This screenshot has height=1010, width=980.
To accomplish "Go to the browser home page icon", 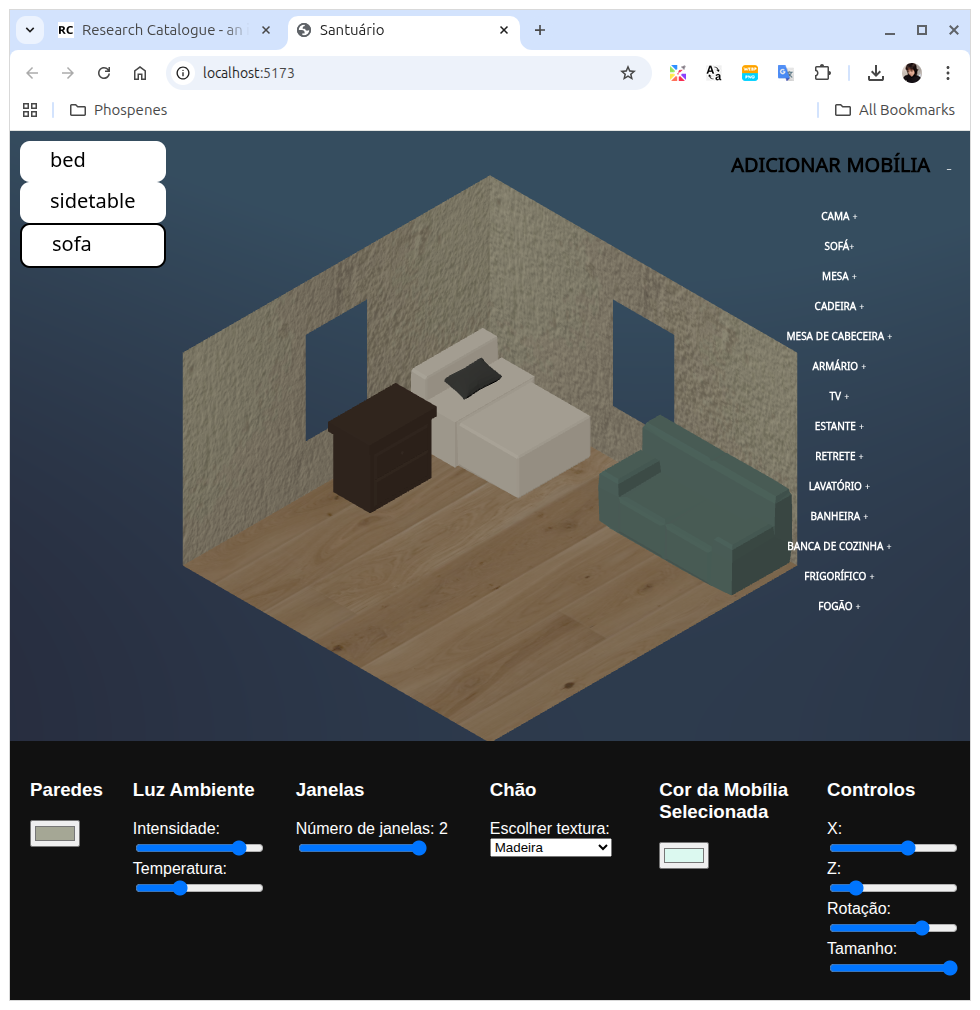I will click(140, 73).
